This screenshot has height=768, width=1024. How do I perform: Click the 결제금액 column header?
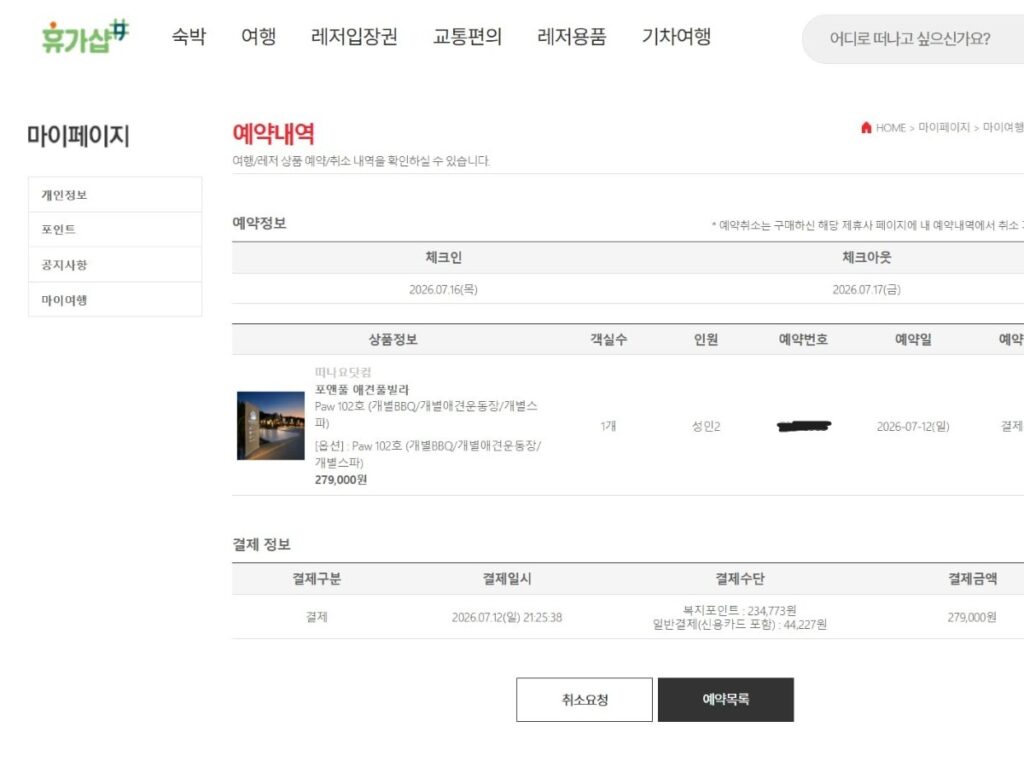click(972, 579)
